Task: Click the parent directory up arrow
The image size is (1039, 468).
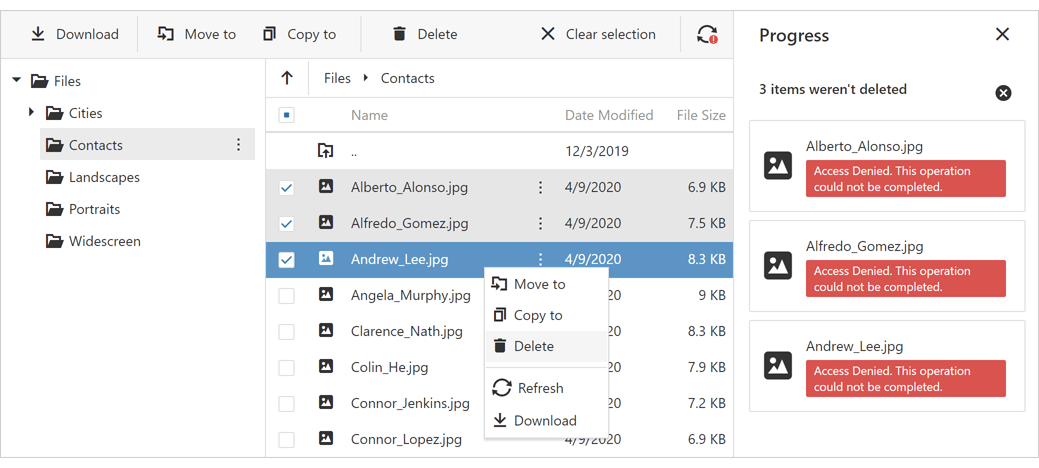Action: [287, 78]
